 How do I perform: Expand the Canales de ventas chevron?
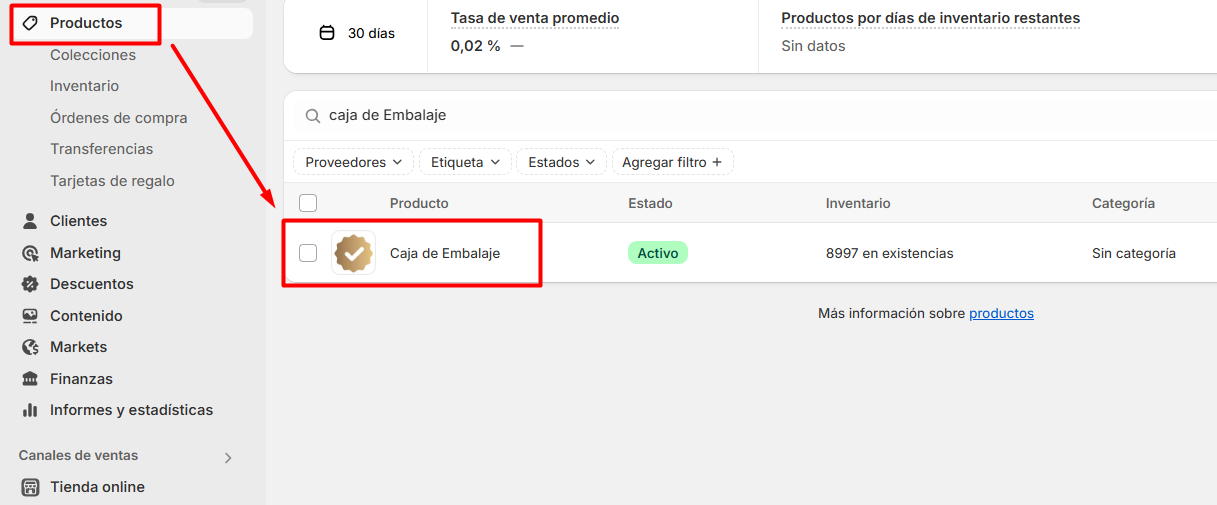(228, 458)
